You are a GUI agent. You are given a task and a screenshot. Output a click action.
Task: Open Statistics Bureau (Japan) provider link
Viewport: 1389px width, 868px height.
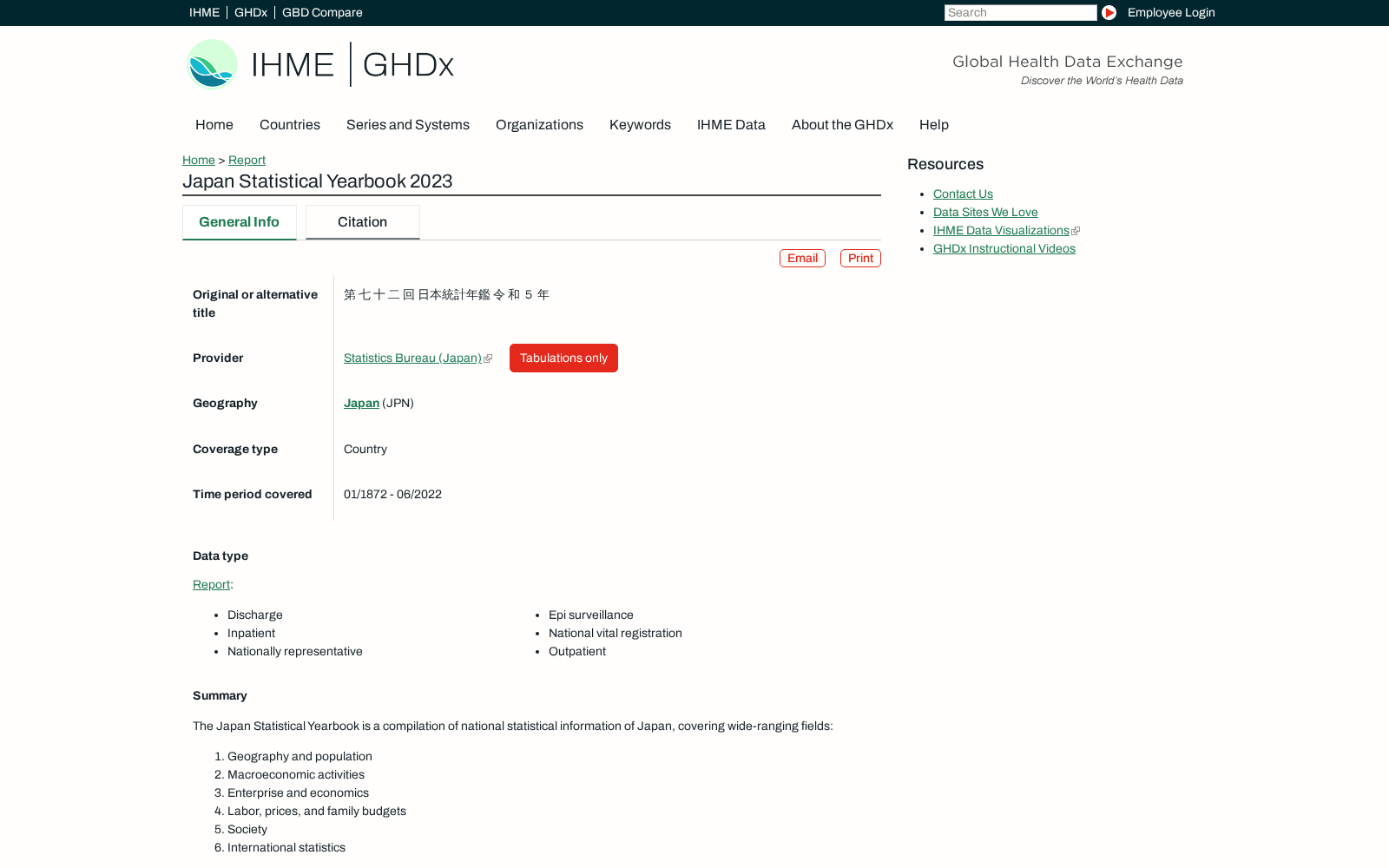pyautogui.click(x=412, y=358)
